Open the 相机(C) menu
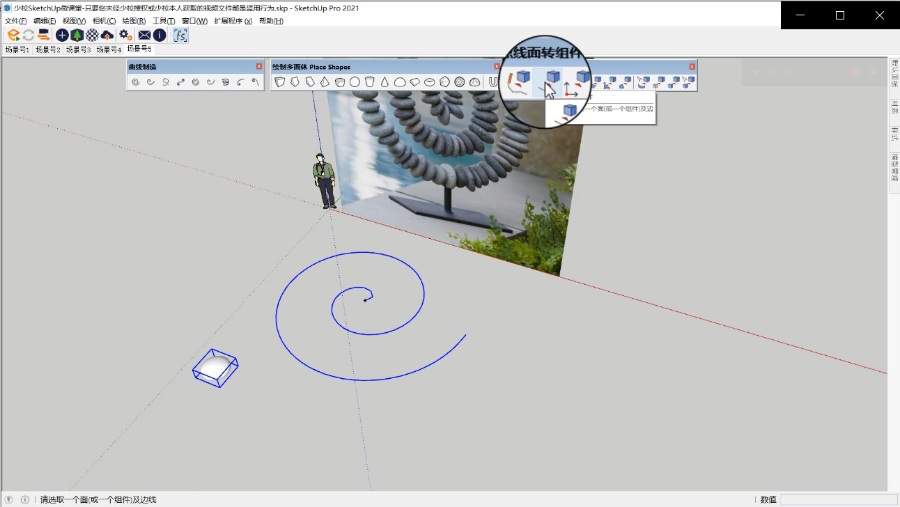 104,21
